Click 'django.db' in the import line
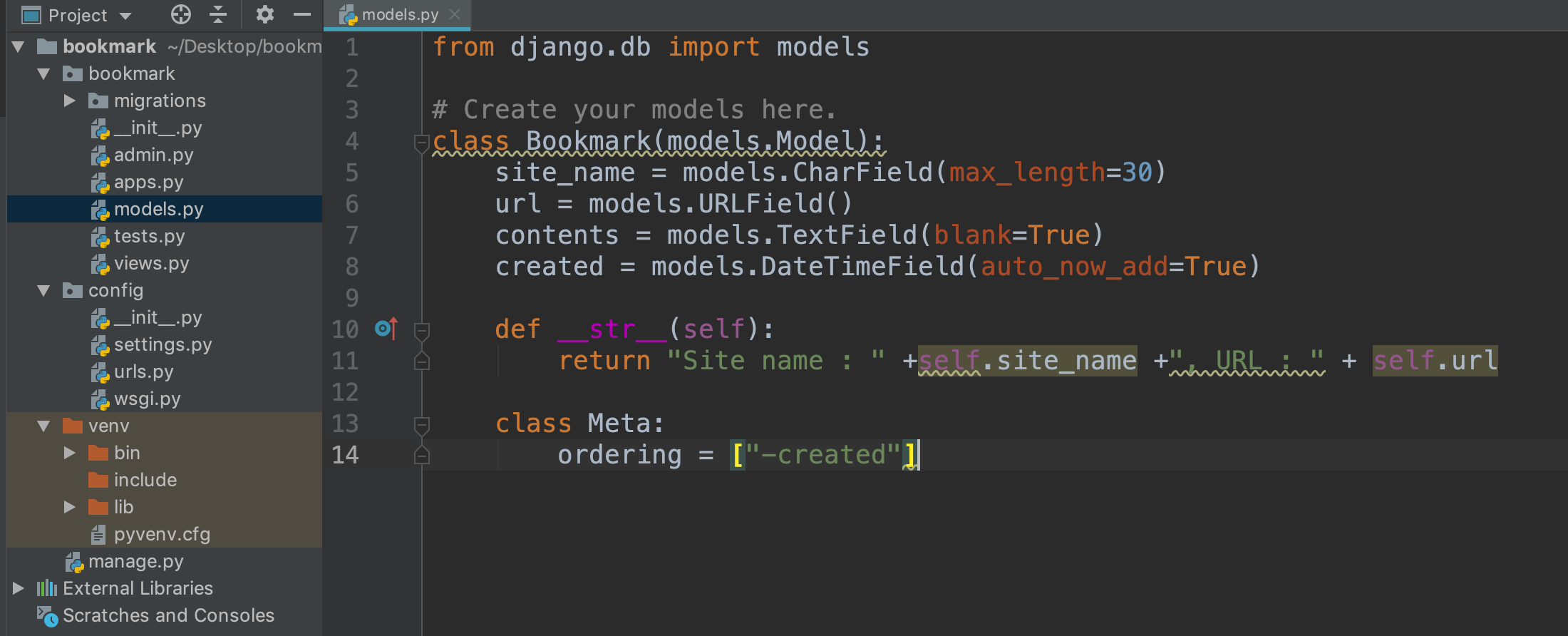This screenshot has height=636, width=1568. (x=580, y=47)
